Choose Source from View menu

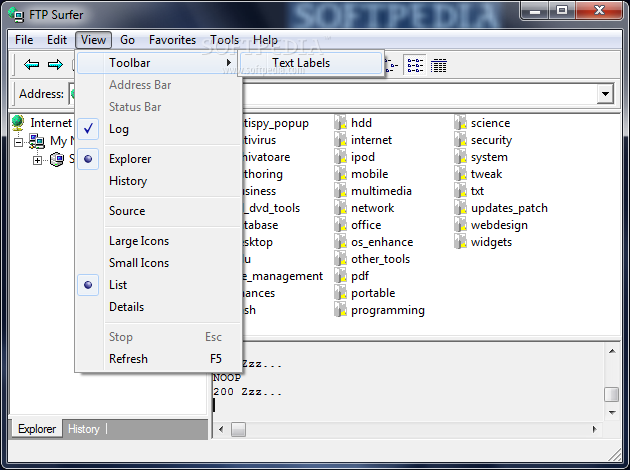pyautogui.click(x=159, y=211)
